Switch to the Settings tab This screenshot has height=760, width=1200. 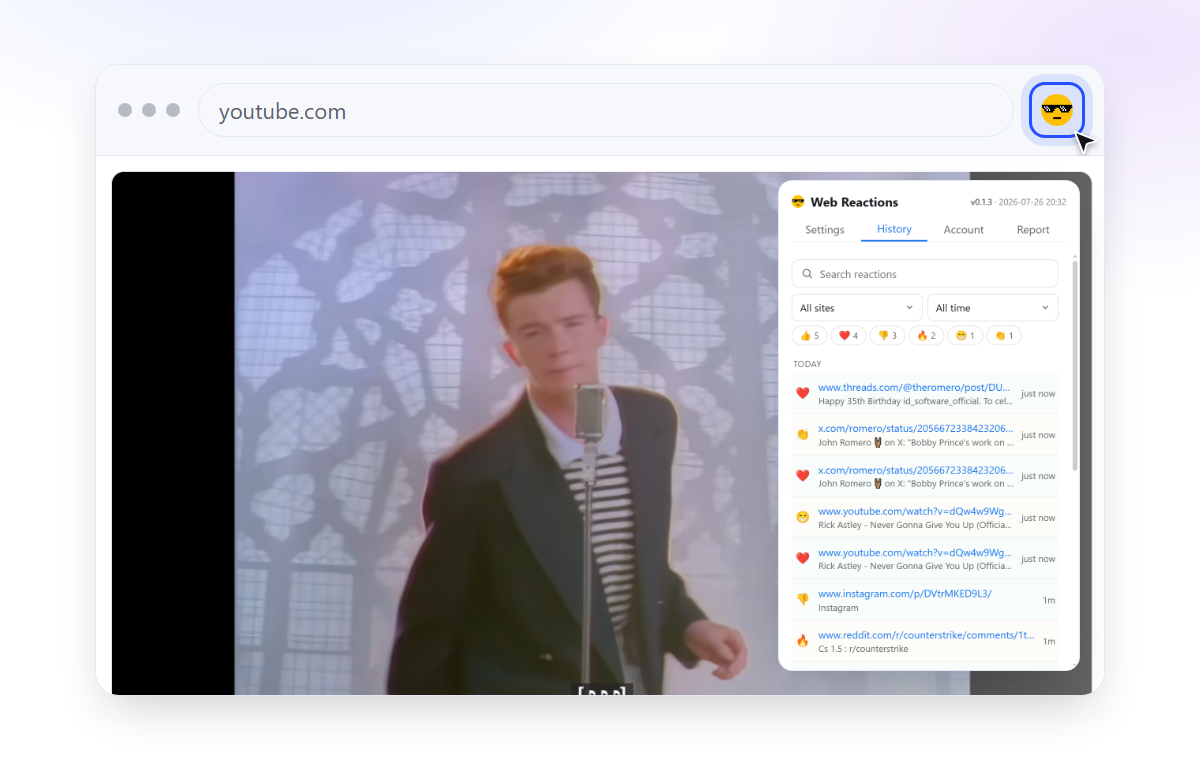(825, 230)
